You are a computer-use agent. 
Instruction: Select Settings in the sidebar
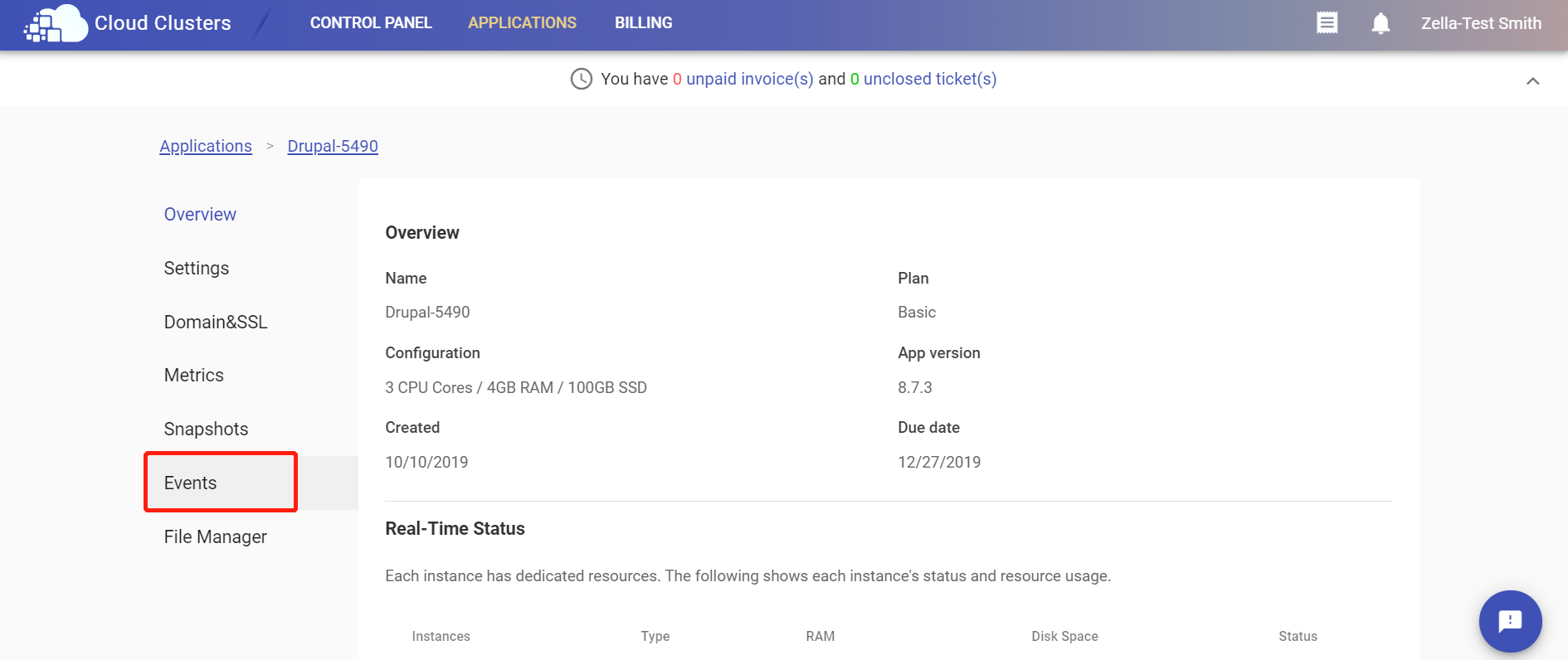[x=197, y=268]
